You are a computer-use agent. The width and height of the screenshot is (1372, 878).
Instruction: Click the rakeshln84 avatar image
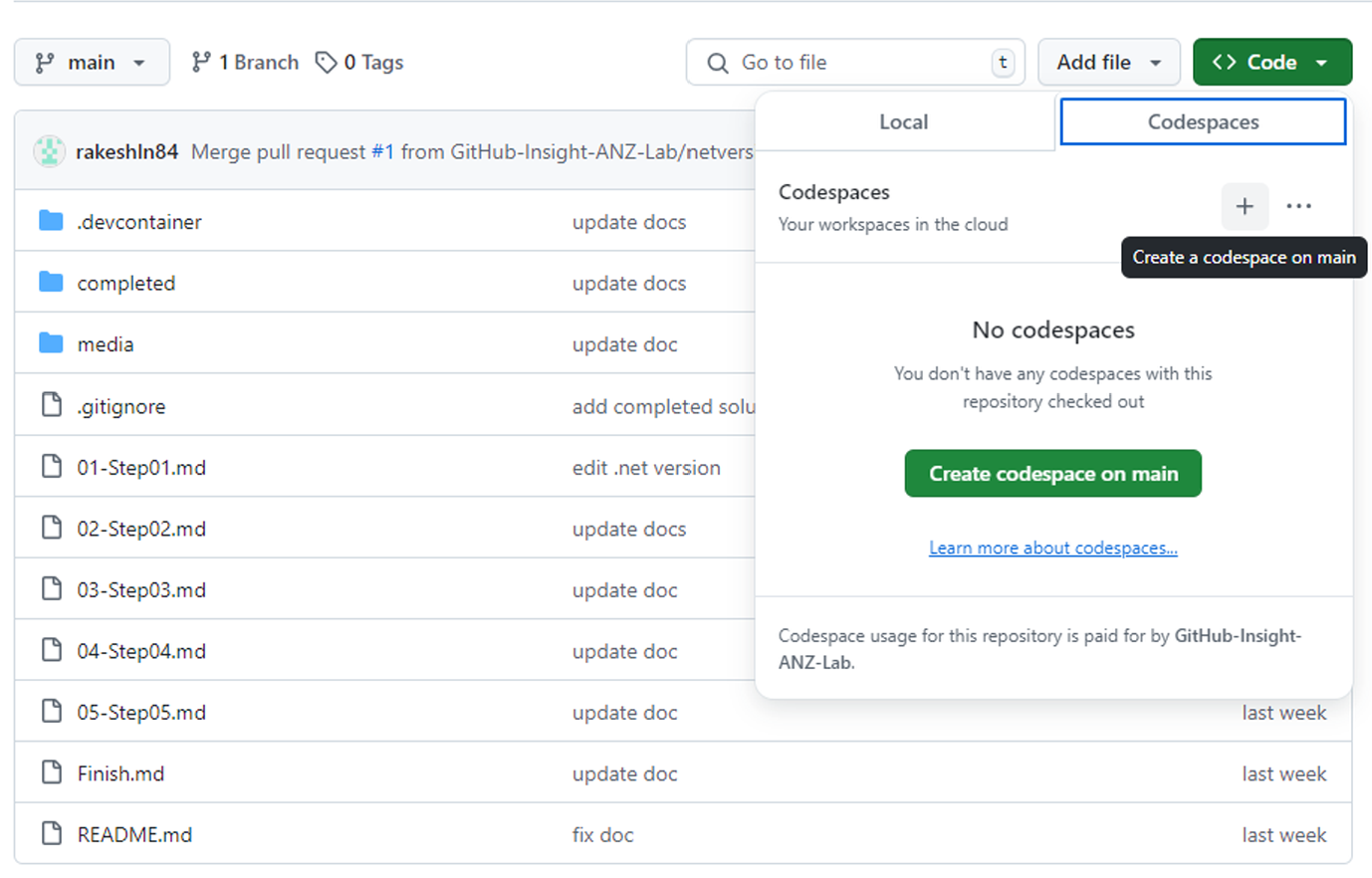pos(49,151)
